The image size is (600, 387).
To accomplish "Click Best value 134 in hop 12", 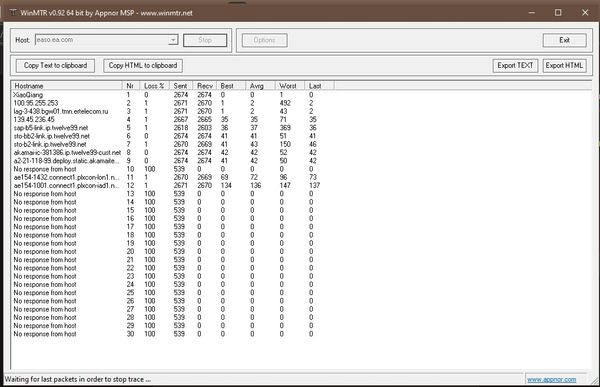I will [226, 185].
